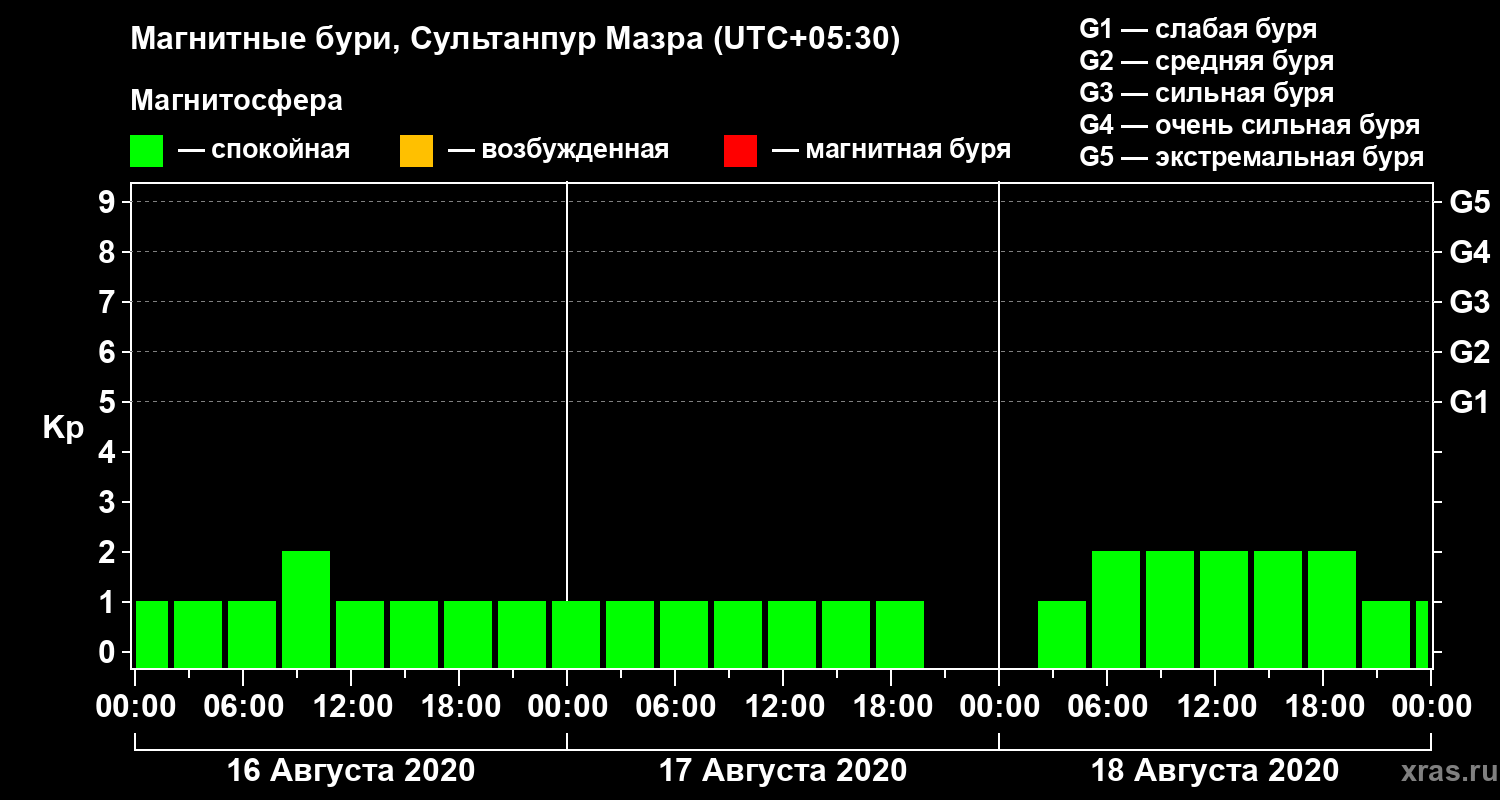This screenshot has width=1500, height=800.
Task: Click the 17 August bar starting at 18:00
Action: pos(900,634)
